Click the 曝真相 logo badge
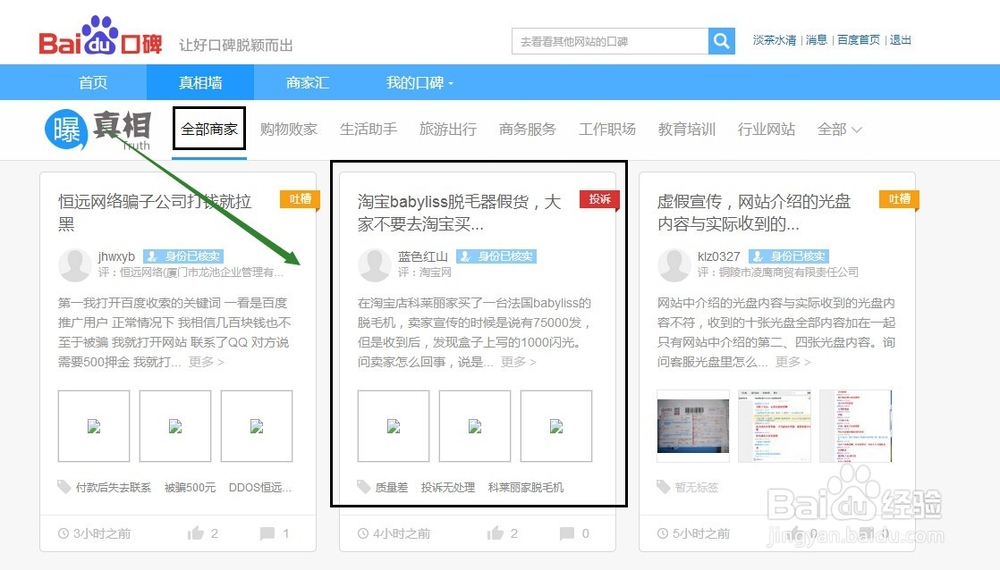This screenshot has width=1000, height=570. pos(98,129)
